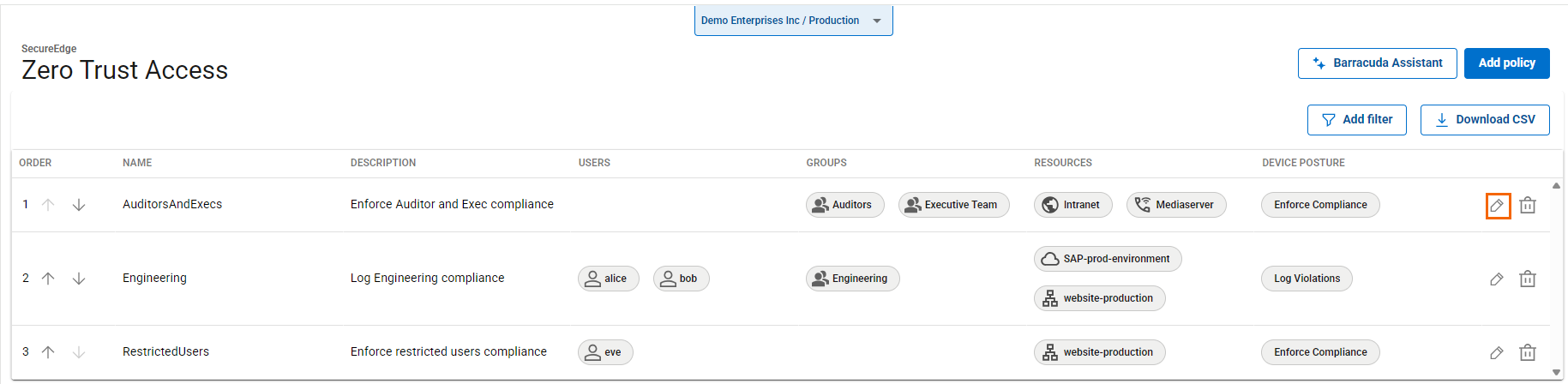The height and width of the screenshot is (384, 1568).
Task: Click the alice user chip
Action: (608, 279)
